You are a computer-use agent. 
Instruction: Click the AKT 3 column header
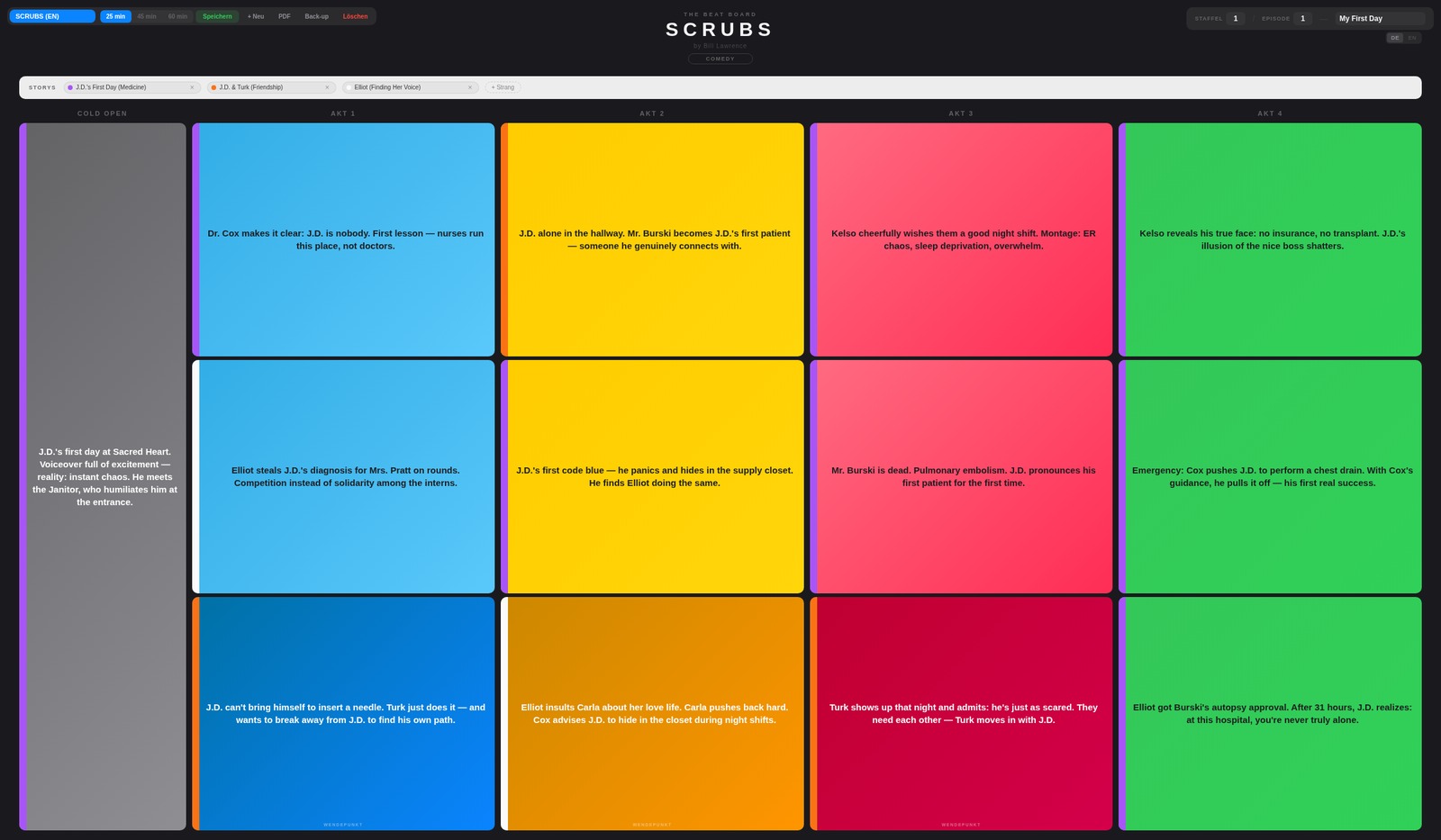pos(961,113)
